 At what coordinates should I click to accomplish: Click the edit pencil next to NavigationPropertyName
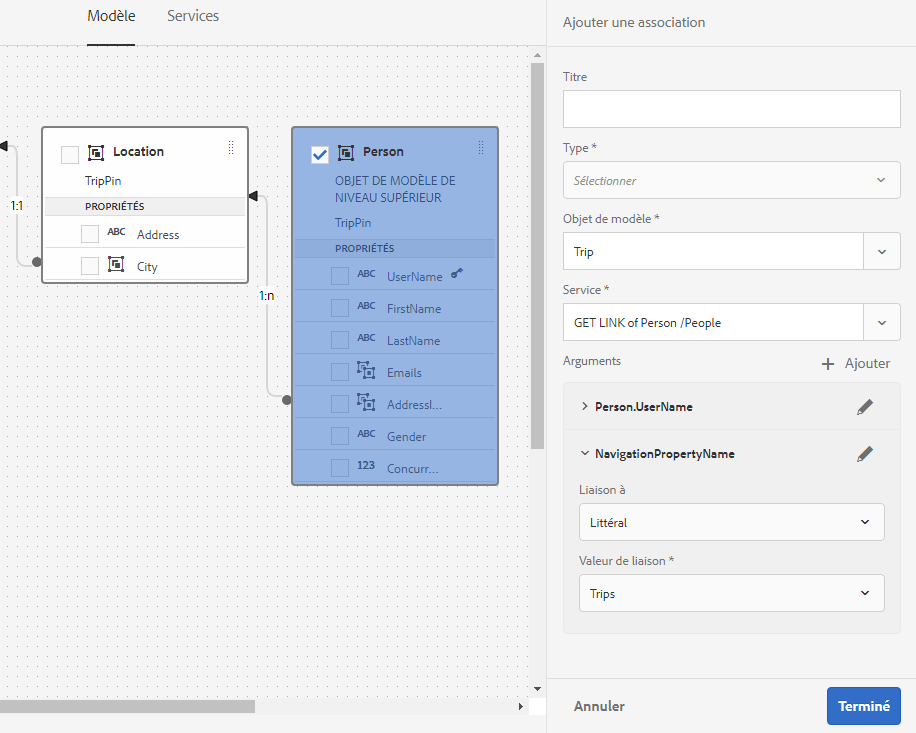tap(865, 454)
